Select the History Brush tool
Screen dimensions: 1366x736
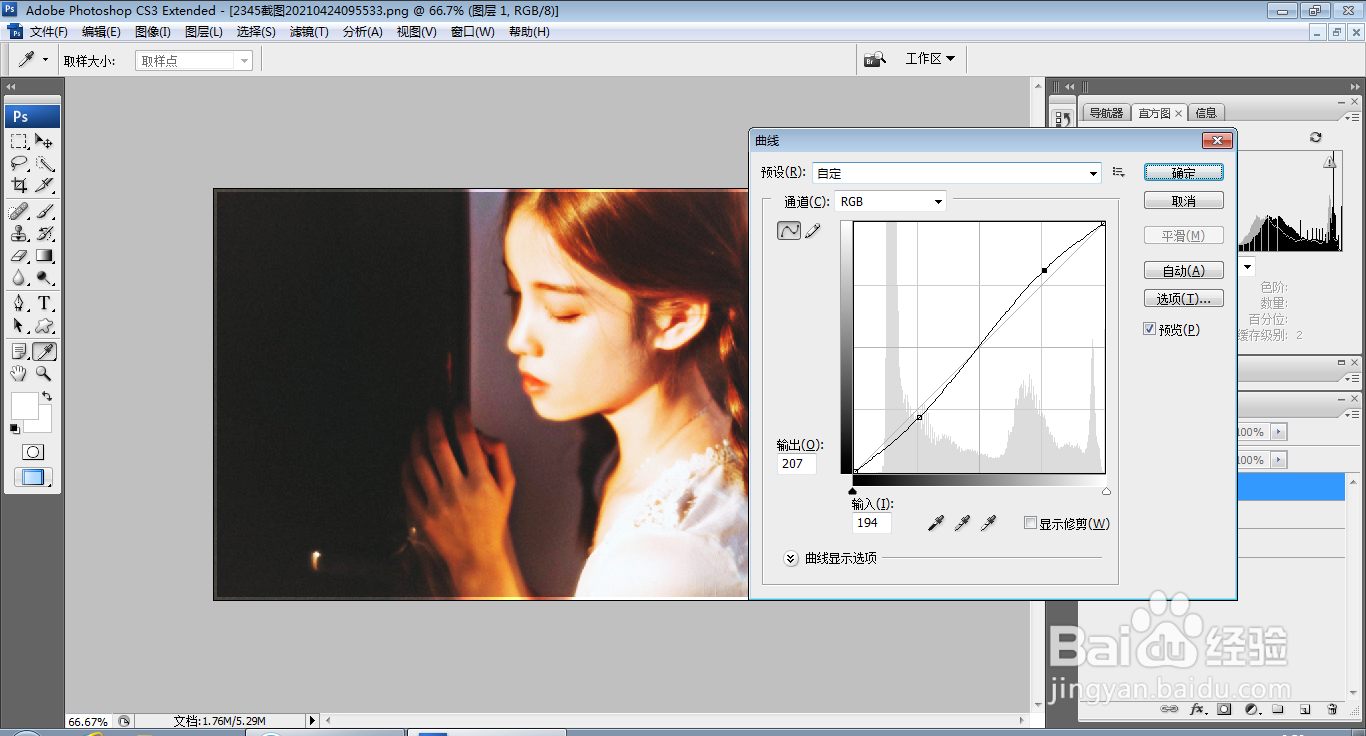click(x=44, y=233)
